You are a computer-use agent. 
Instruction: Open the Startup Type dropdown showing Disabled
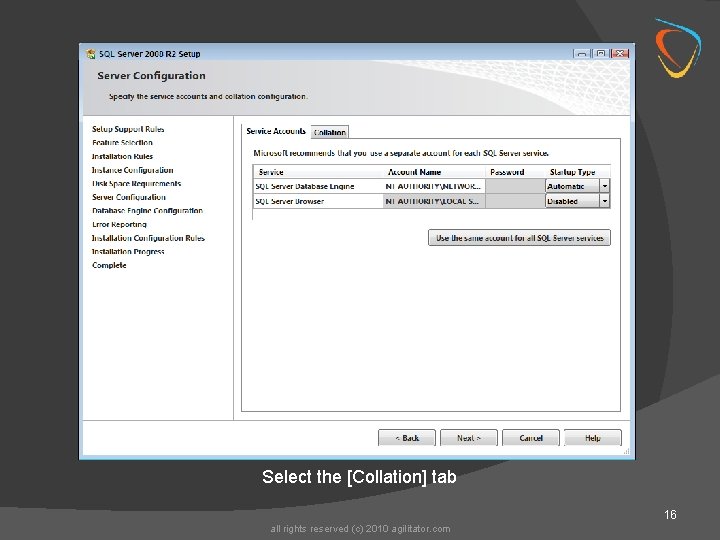577,201
